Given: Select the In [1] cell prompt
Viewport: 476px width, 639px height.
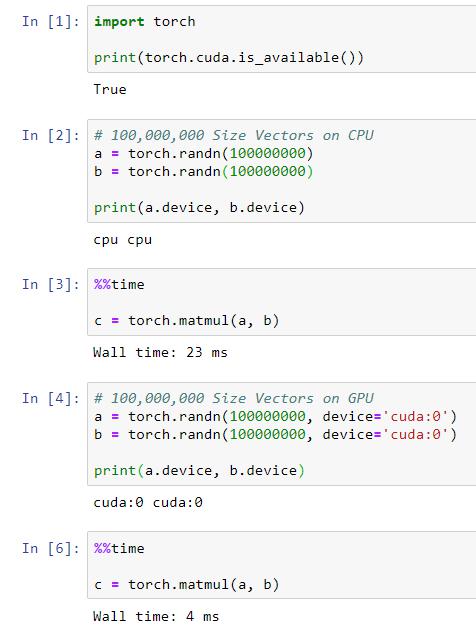Looking at the screenshot, I should pos(51,22).
